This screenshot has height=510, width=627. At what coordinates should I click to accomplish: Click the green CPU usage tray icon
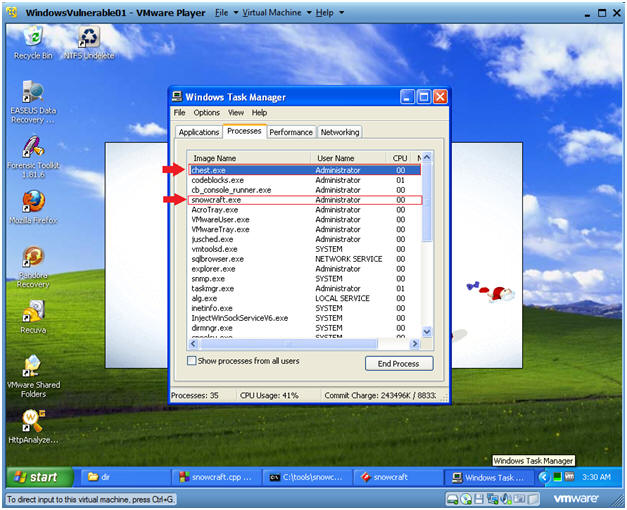click(x=557, y=477)
